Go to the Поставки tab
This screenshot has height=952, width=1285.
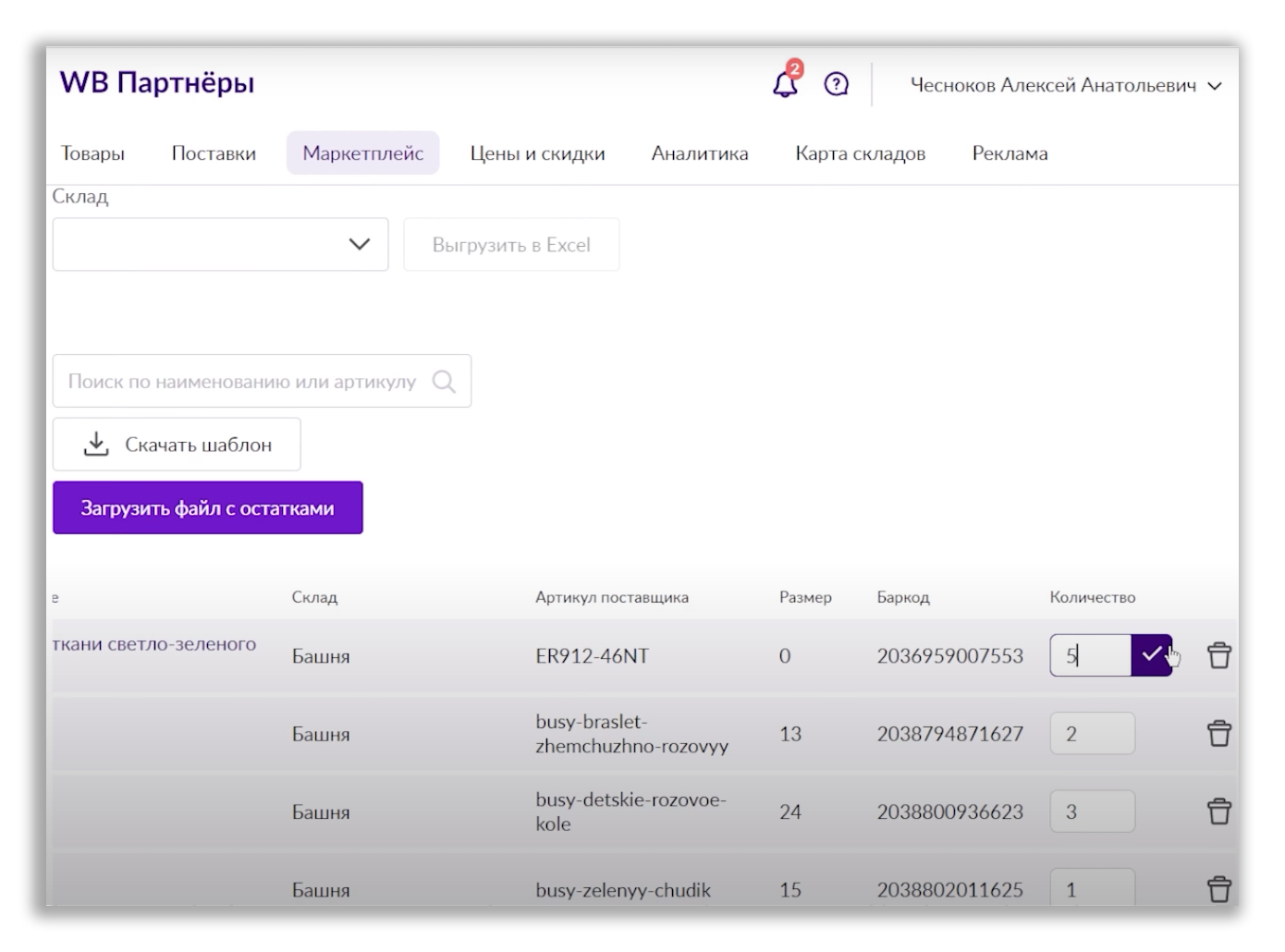coord(214,153)
